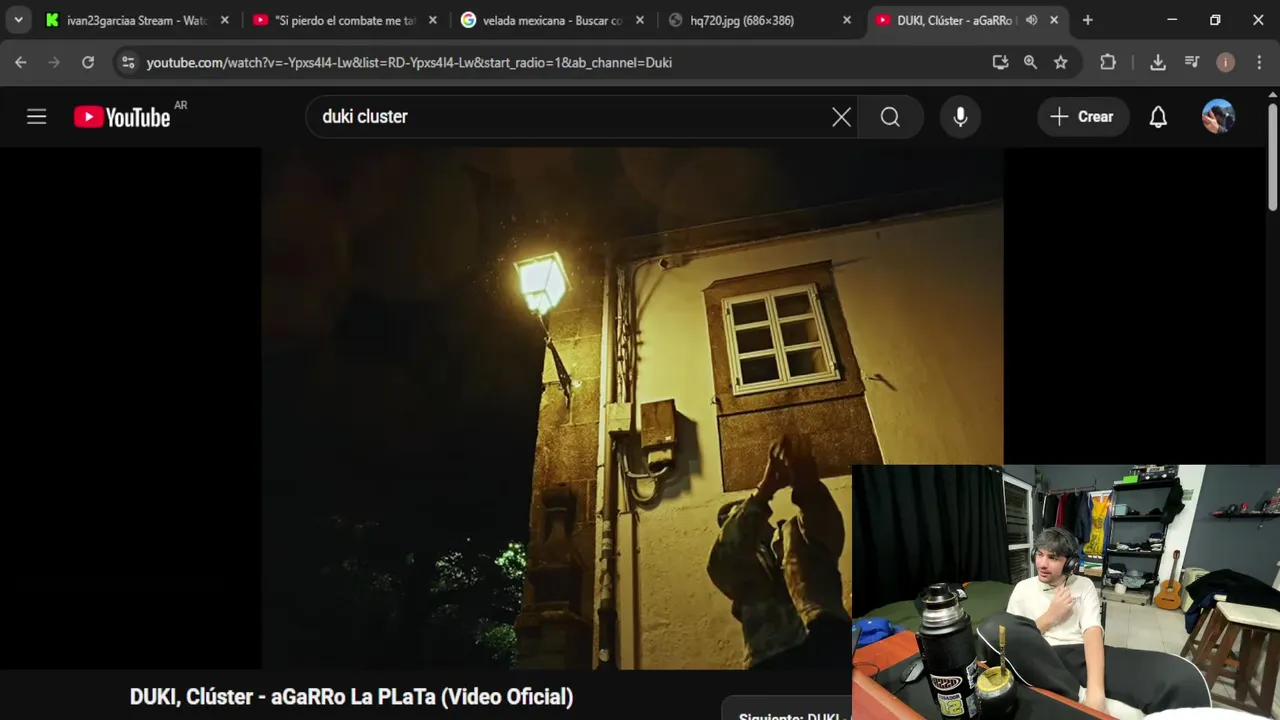Open a new browser tab

(1088, 20)
